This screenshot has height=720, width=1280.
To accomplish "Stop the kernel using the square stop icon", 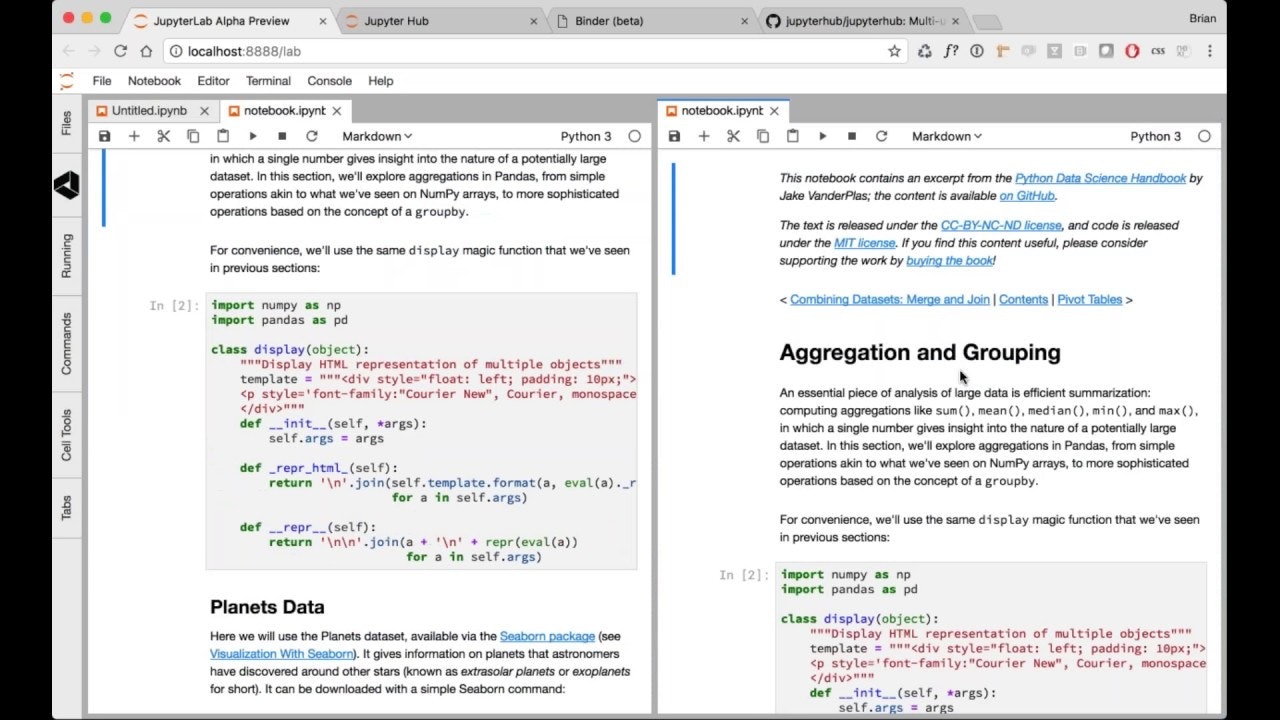I will point(281,135).
